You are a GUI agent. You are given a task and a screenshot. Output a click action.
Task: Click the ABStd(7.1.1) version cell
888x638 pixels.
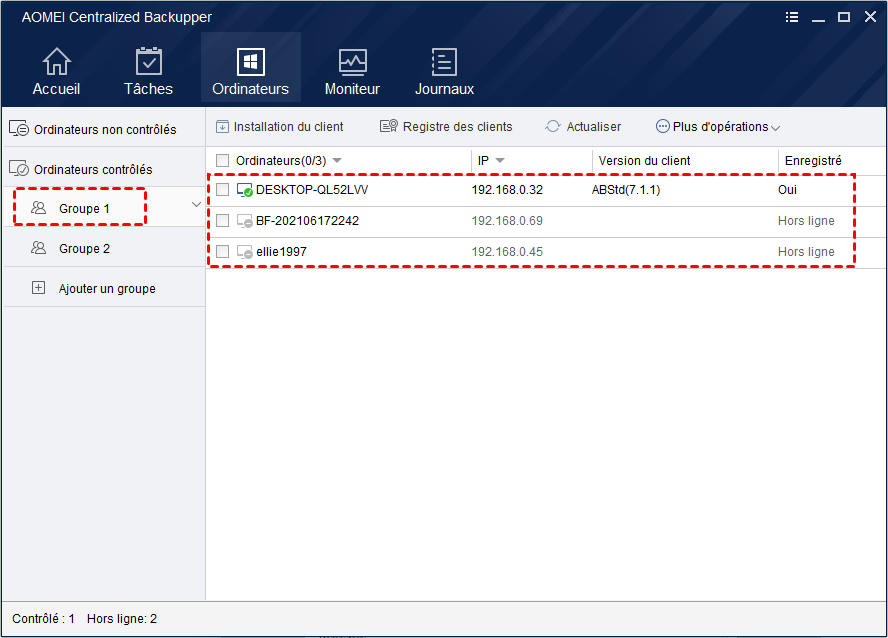point(626,190)
